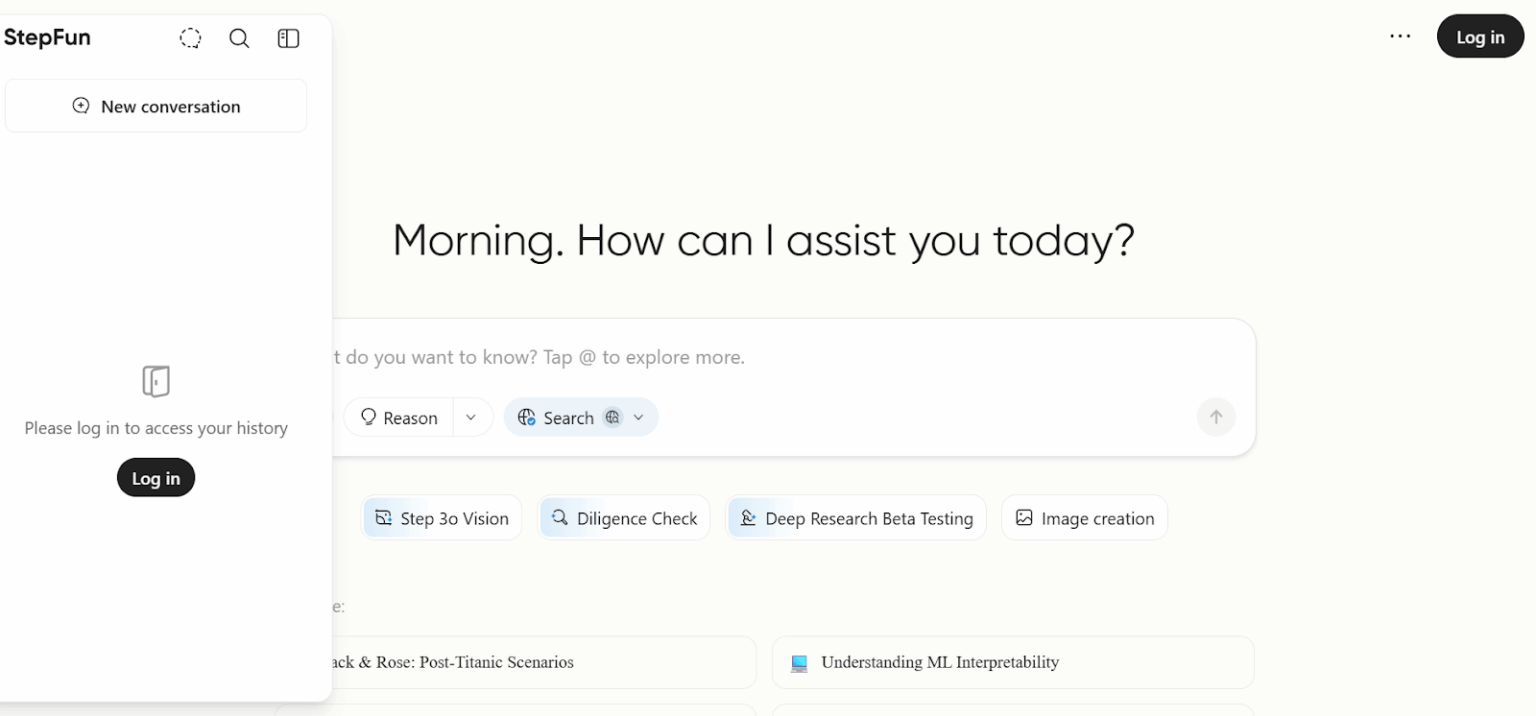This screenshot has width=1536, height=716.
Task: Select the Diligence Check chip
Action: click(x=624, y=518)
